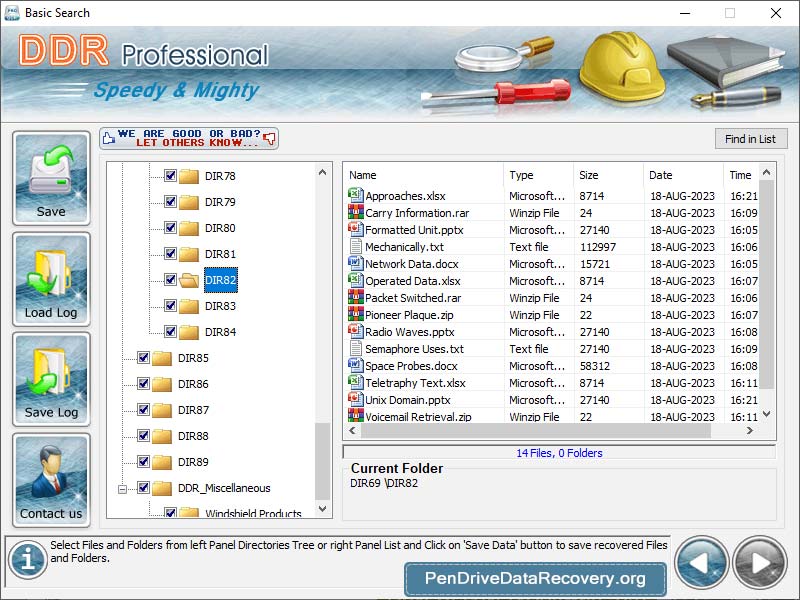Toggle the DIR85 checkbox

(143, 358)
